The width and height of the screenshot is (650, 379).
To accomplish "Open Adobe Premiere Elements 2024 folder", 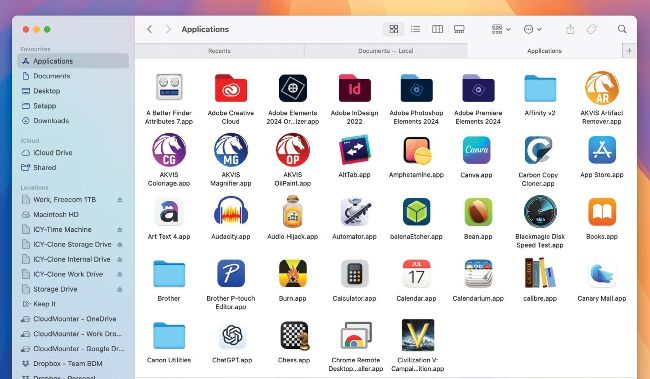I will click(478, 88).
